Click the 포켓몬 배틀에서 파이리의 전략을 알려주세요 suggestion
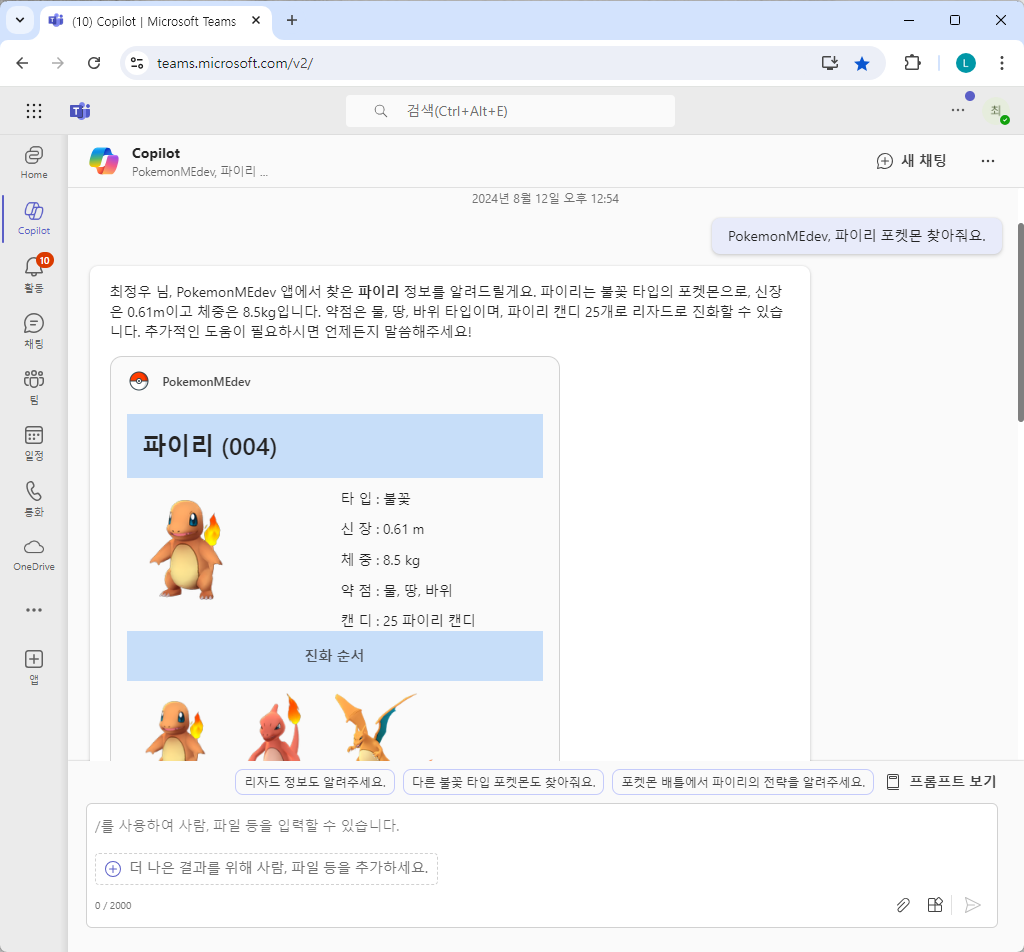Image resolution: width=1024 pixels, height=952 pixels. click(x=743, y=782)
